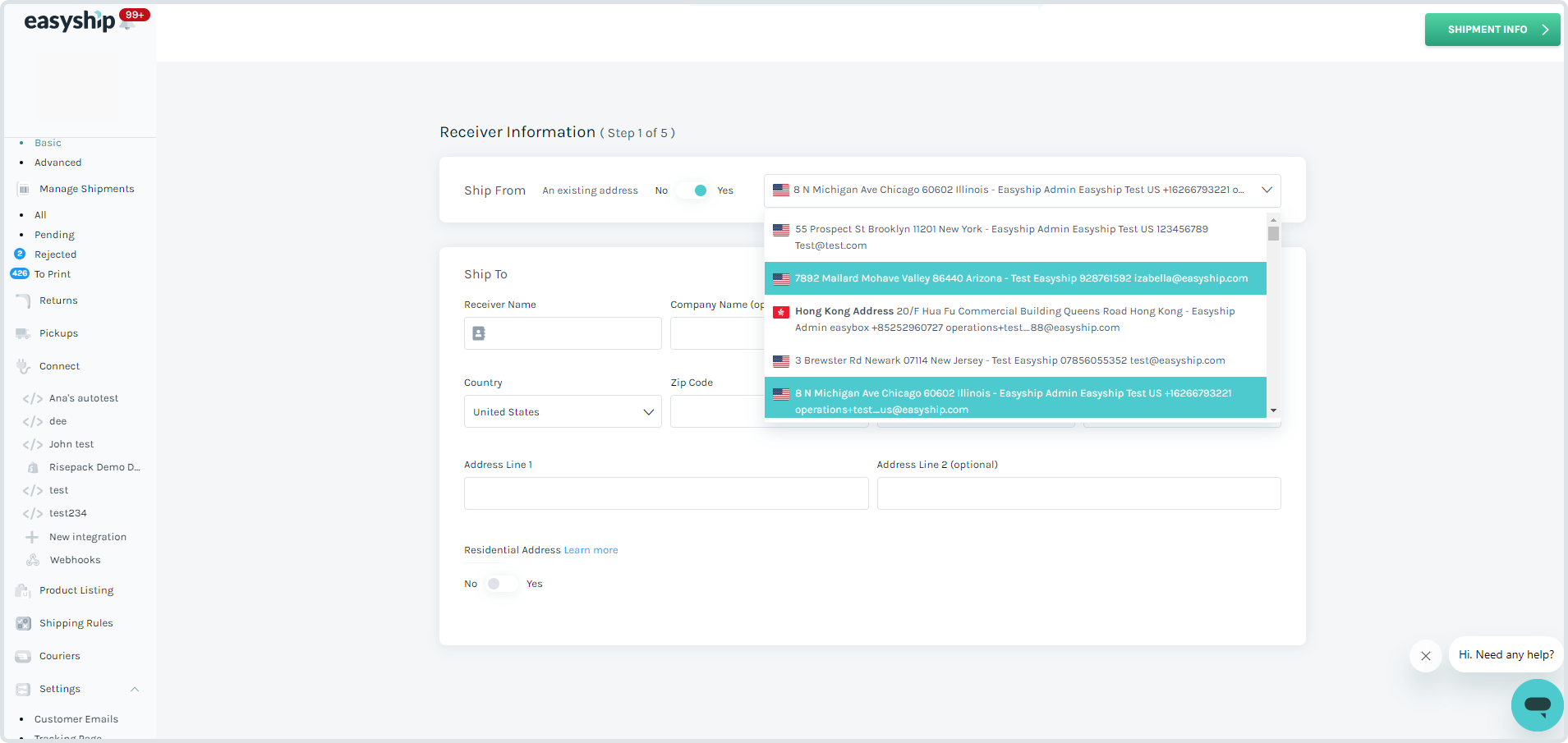Click the code icon beside test234
The width and height of the screenshot is (1568, 743).
coord(33,513)
